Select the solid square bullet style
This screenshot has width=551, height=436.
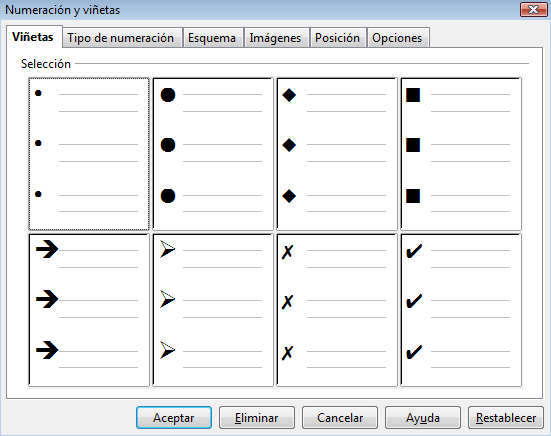(461, 154)
